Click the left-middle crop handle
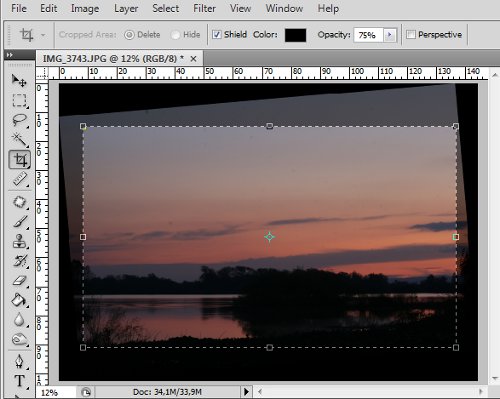This screenshot has height=399, width=500. click(83, 237)
